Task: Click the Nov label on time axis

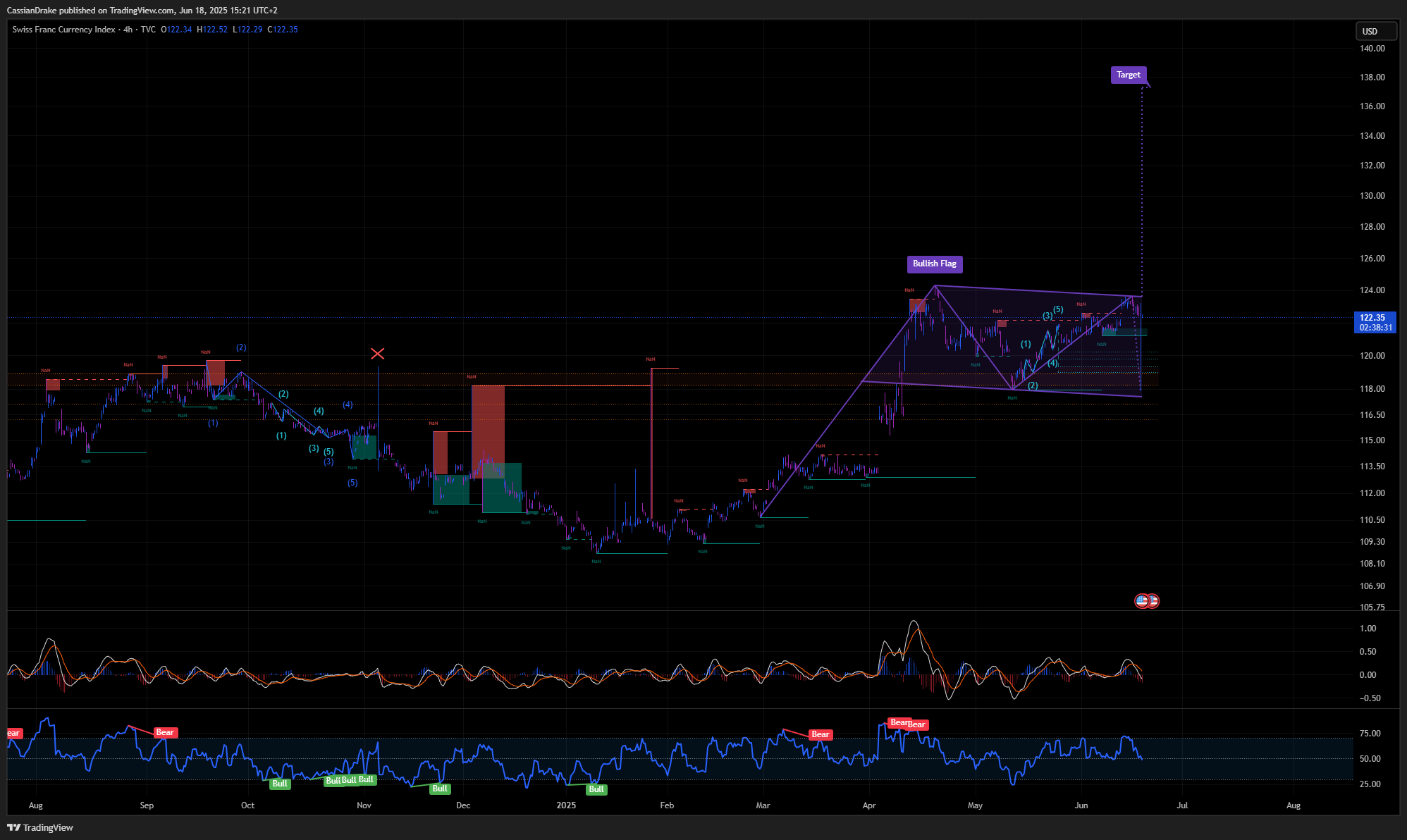Action: click(x=364, y=805)
